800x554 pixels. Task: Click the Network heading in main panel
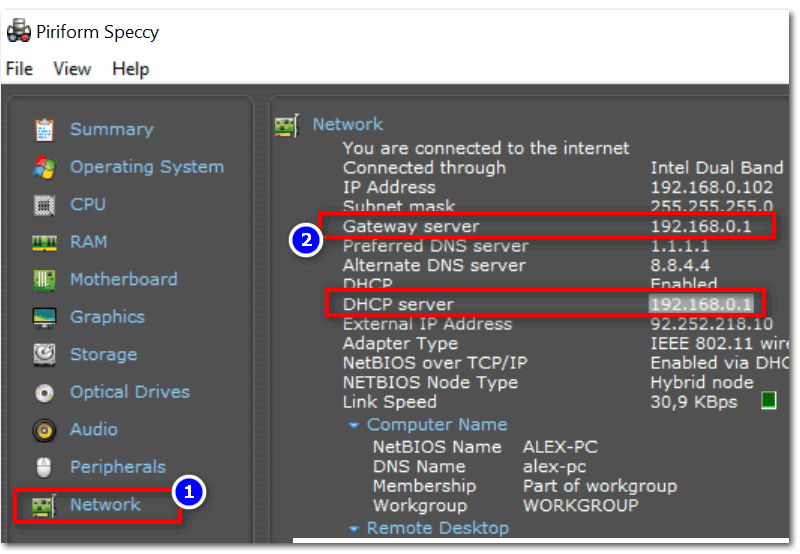coord(348,124)
